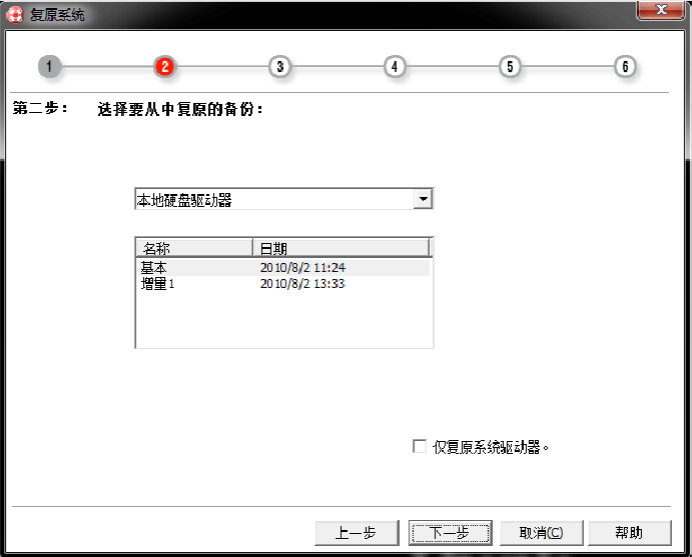
Task: Click the step 1 wizard circle
Action: (50, 67)
